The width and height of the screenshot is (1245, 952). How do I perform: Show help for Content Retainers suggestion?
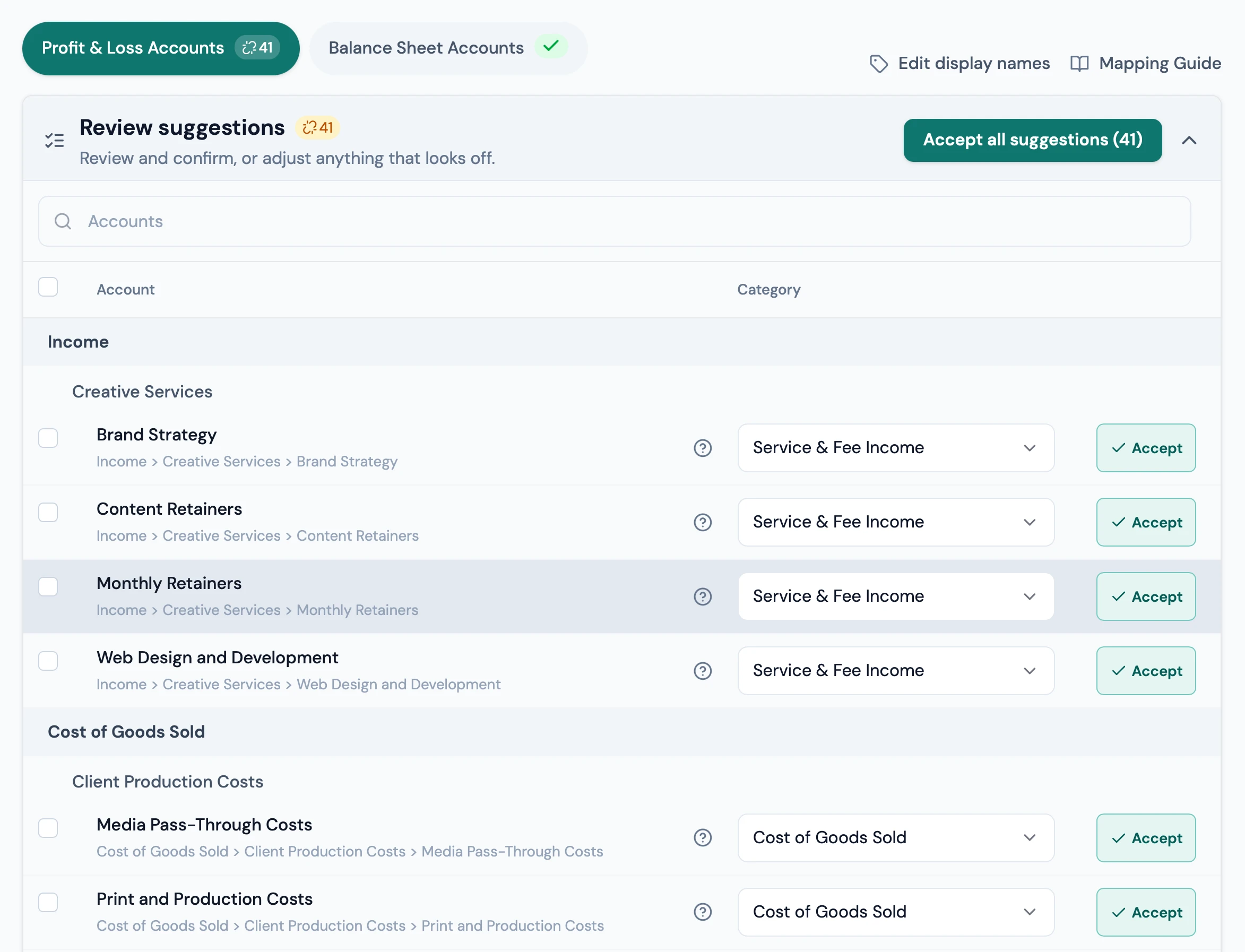tap(702, 523)
